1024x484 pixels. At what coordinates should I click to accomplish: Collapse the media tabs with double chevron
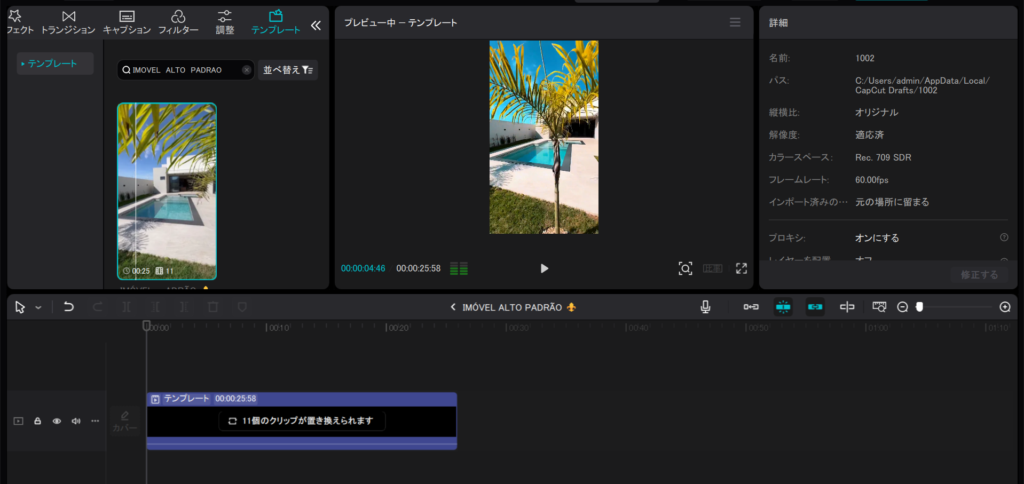(315, 25)
